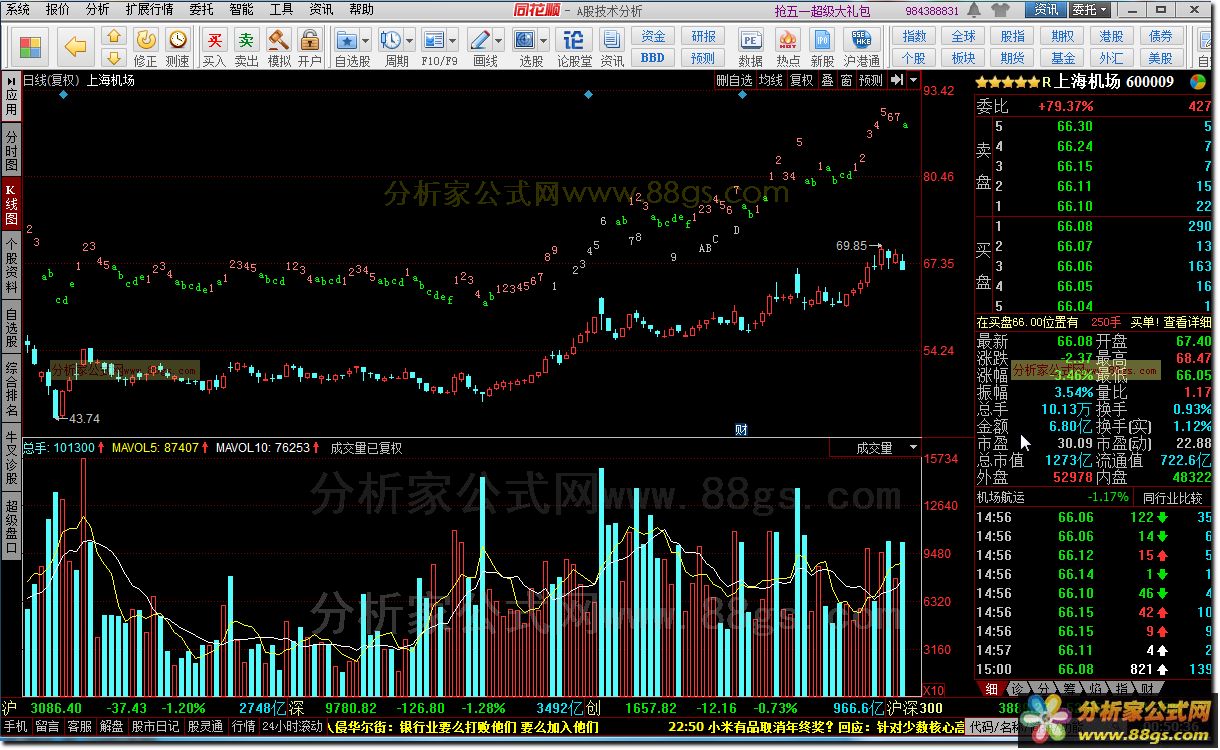Toggle 预测 forecast on chart header

click(x=871, y=80)
